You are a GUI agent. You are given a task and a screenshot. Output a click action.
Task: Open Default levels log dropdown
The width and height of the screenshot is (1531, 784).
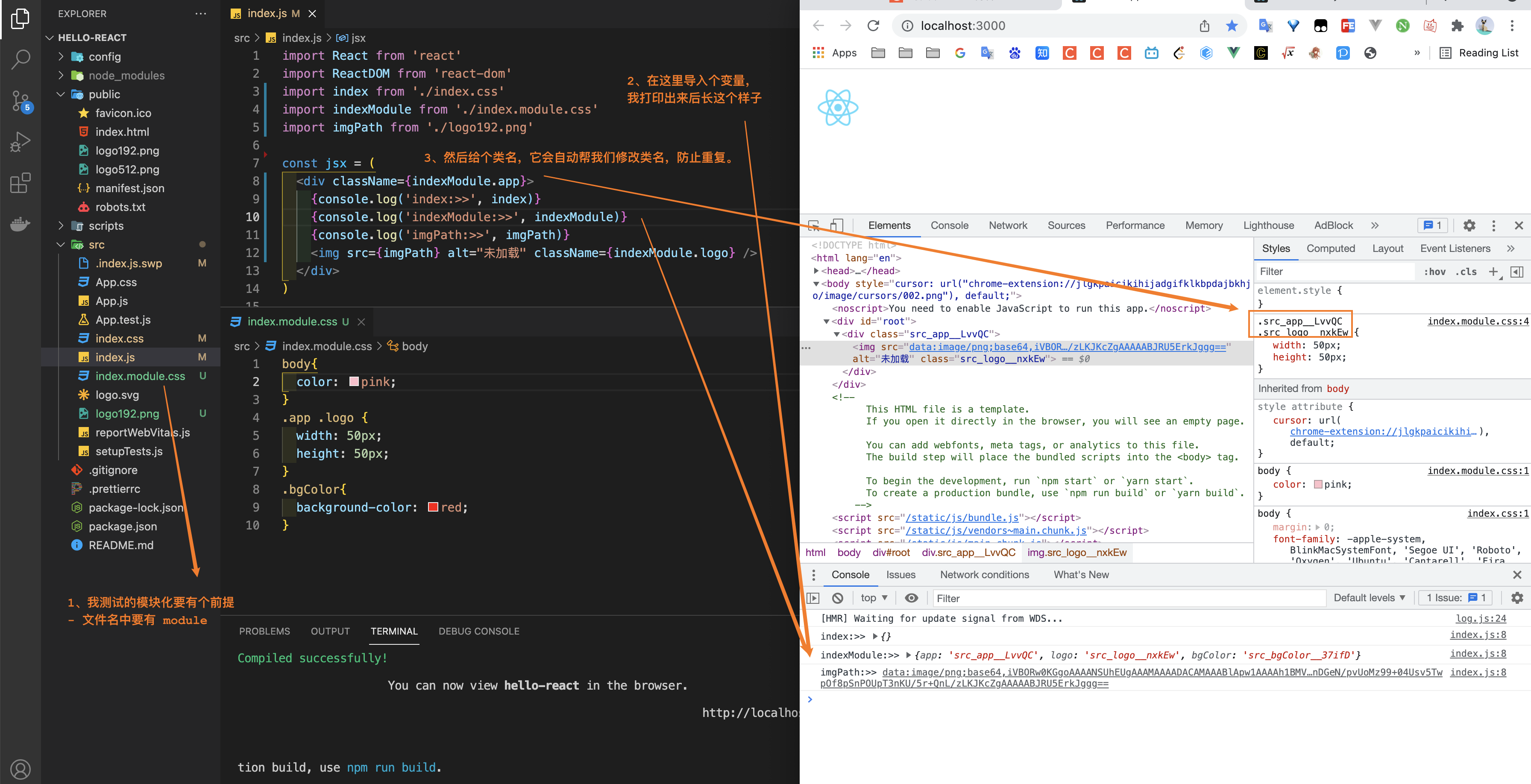[1370, 598]
